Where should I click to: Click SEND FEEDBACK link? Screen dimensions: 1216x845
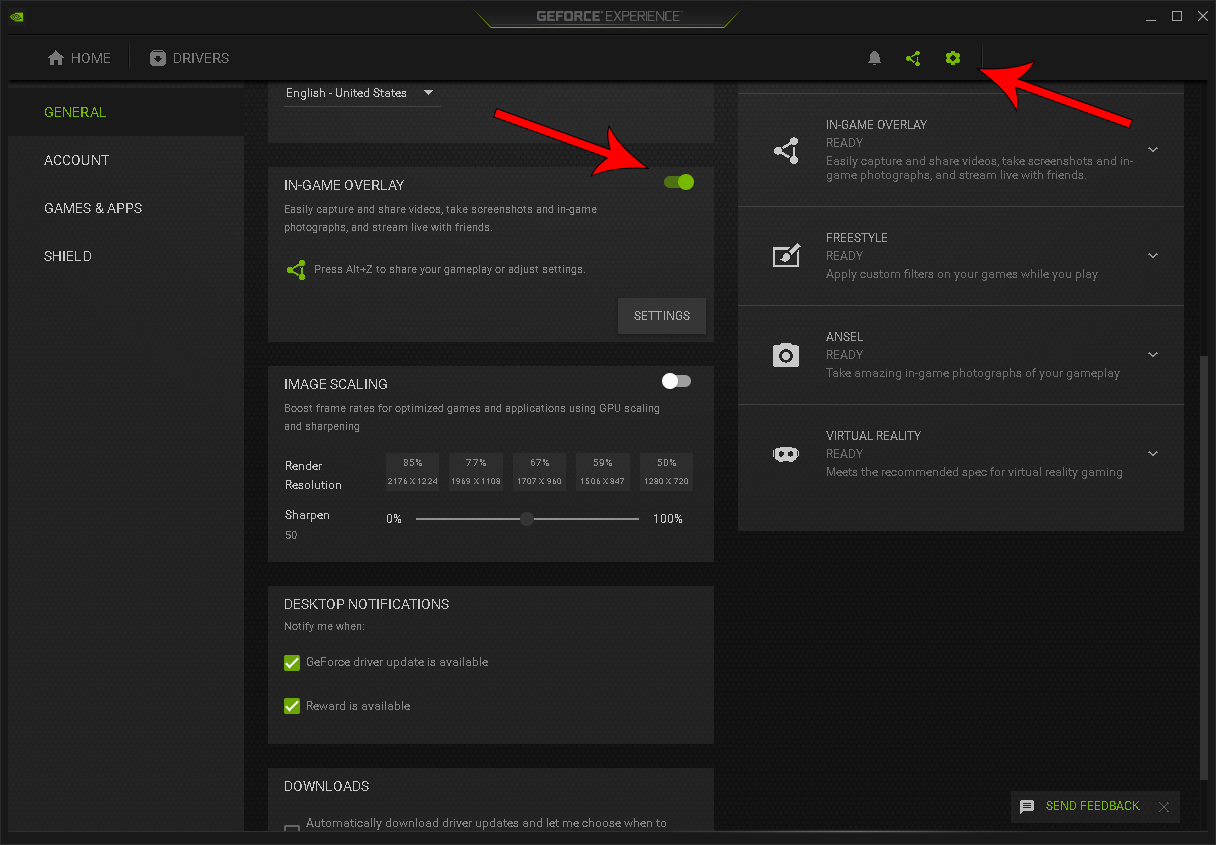(1092, 806)
